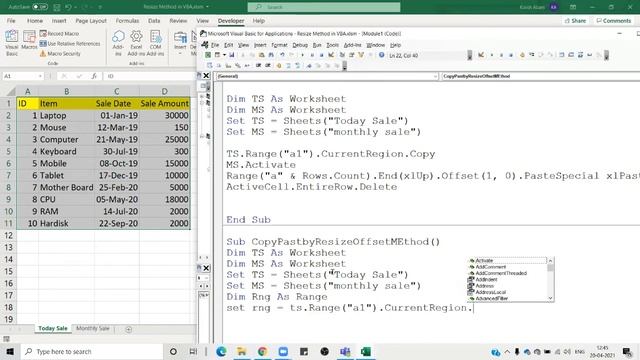This screenshot has width=640, height=360.
Task: Click the taskbar search box
Action: click(x=91, y=351)
